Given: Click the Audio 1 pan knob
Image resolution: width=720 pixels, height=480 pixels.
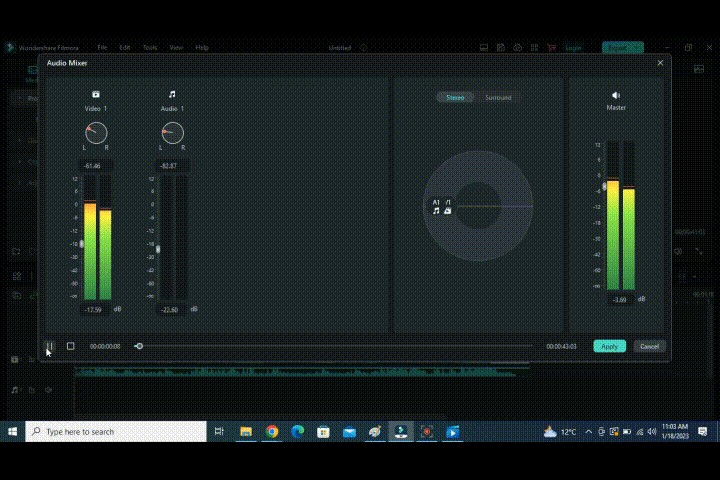Looking at the screenshot, I should coord(173,133).
